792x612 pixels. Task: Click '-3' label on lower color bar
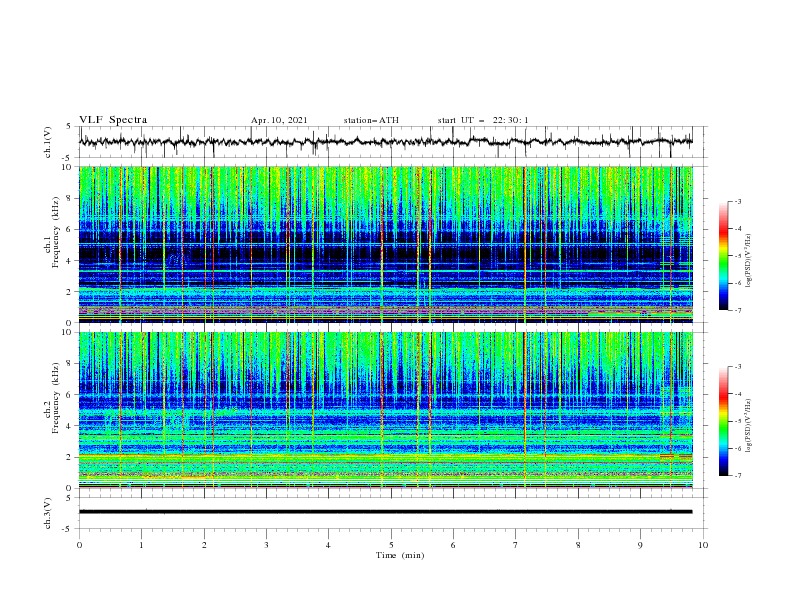(x=738, y=367)
